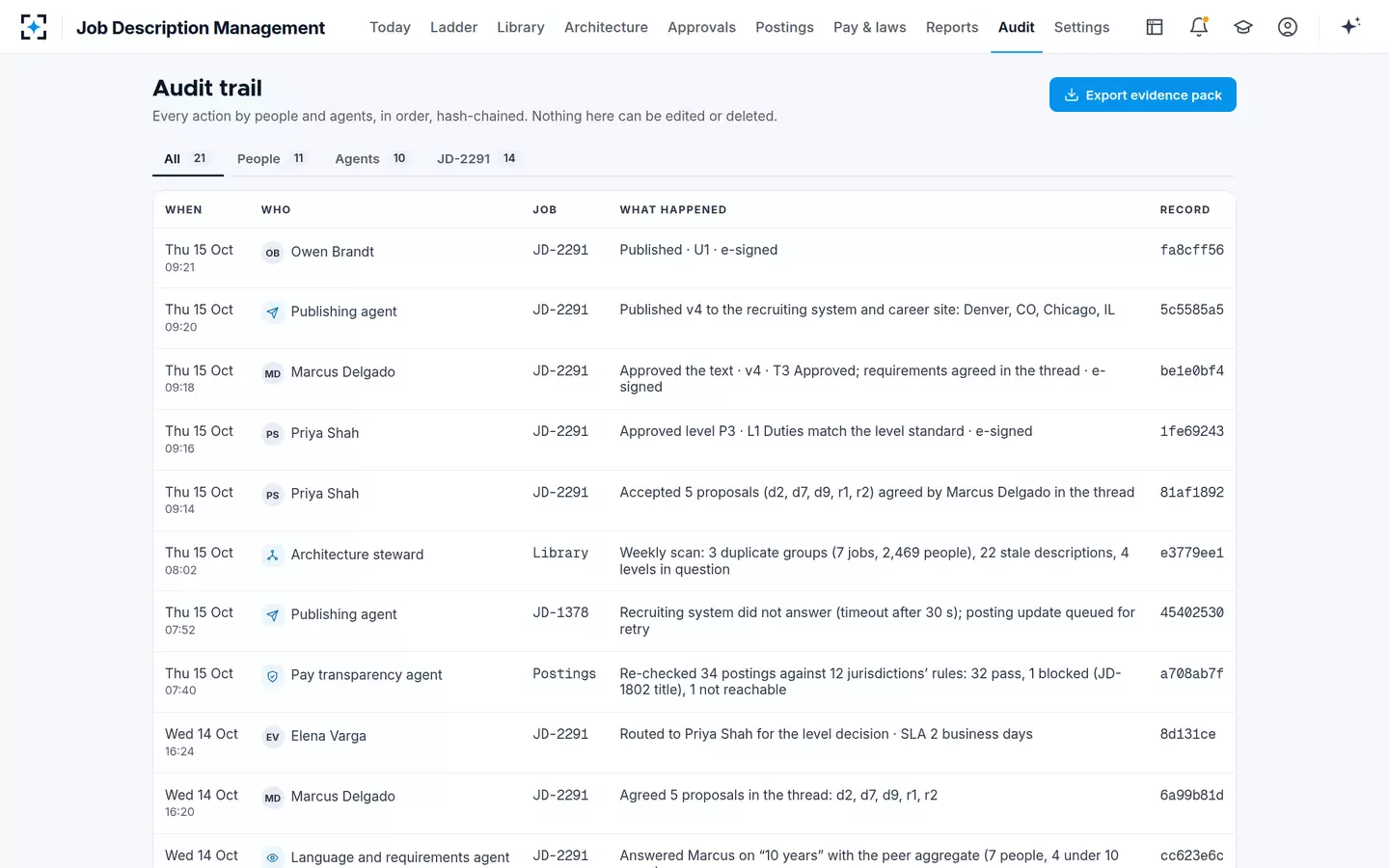Open record hash fa8cff56
This screenshot has height=868, width=1389.
(x=1191, y=250)
